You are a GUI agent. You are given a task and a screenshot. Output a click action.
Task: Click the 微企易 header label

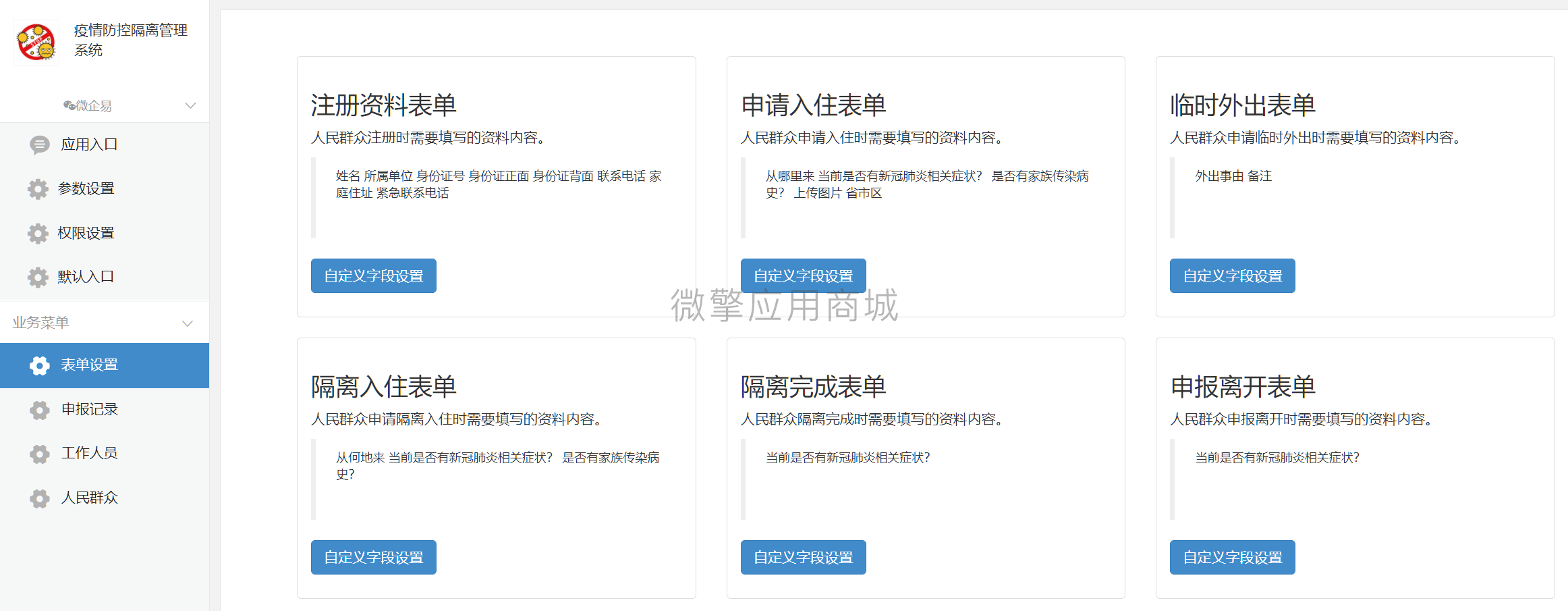[x=94, y=105]
